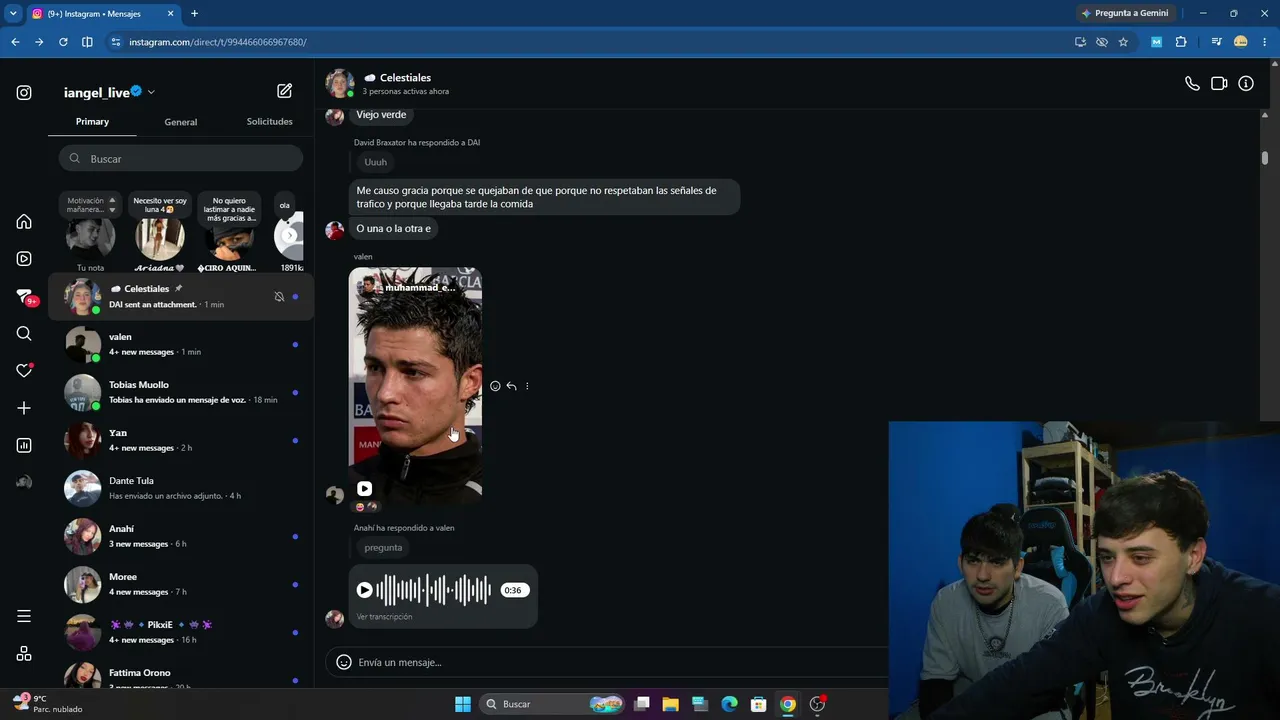Open the Chrome tab search dropdown
Screen dimensions: 1280x720
click(13, 13)
